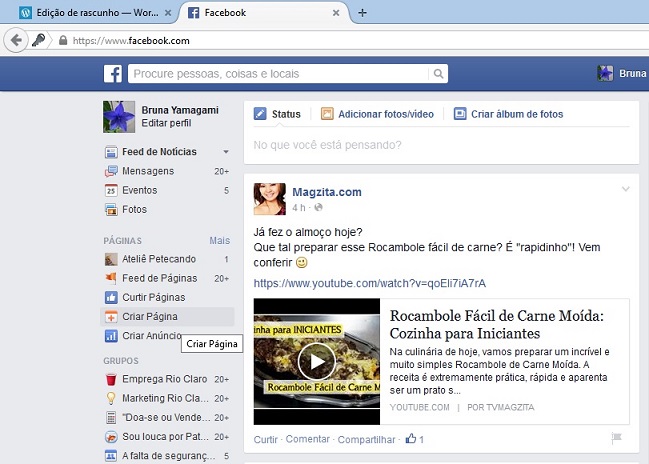Click the report flag icon on post
The image size is (649, 464).
coord(616,438)
